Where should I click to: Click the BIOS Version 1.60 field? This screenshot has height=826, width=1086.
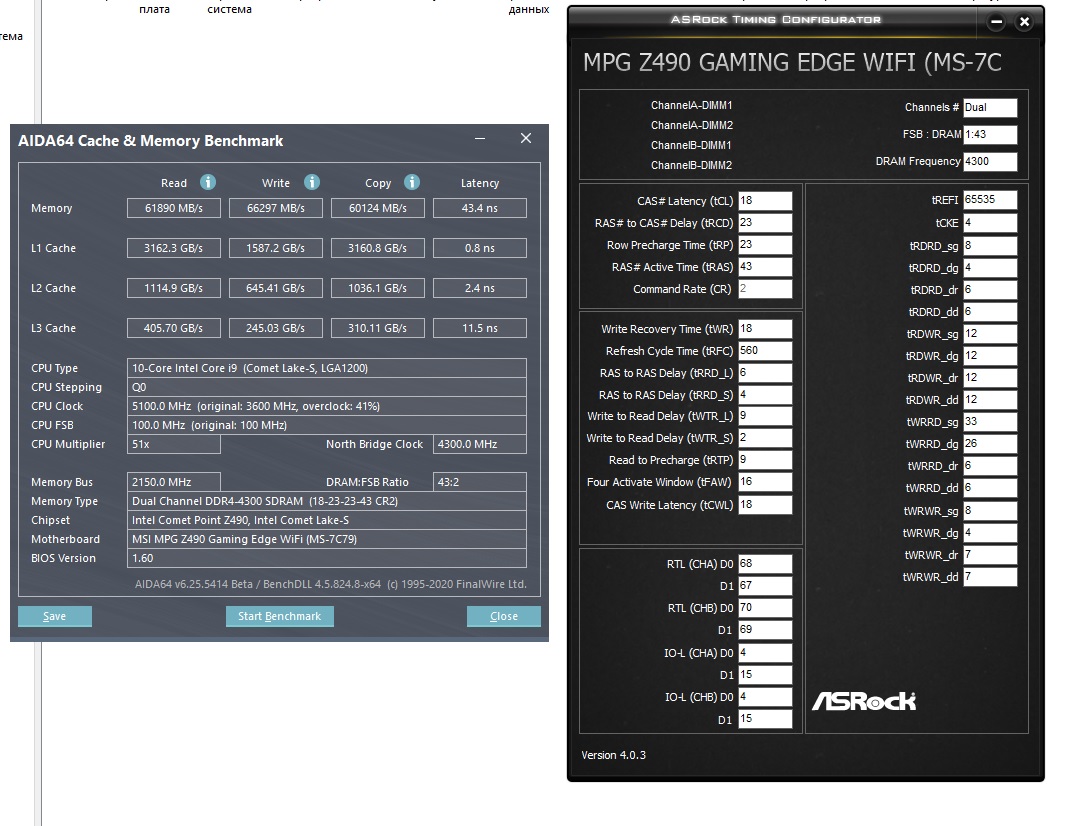click(x=327, y=558)
